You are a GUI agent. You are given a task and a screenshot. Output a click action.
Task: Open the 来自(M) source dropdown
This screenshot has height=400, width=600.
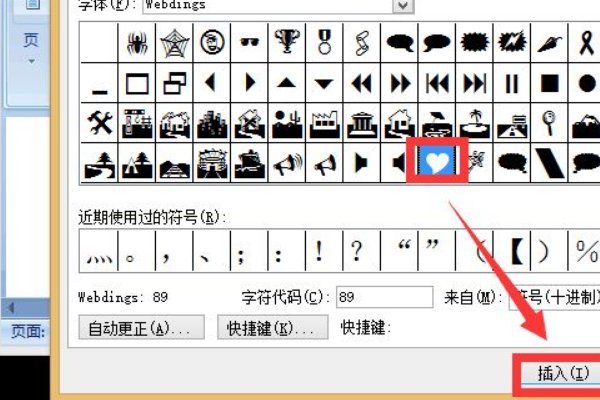[x=554, y=297]
